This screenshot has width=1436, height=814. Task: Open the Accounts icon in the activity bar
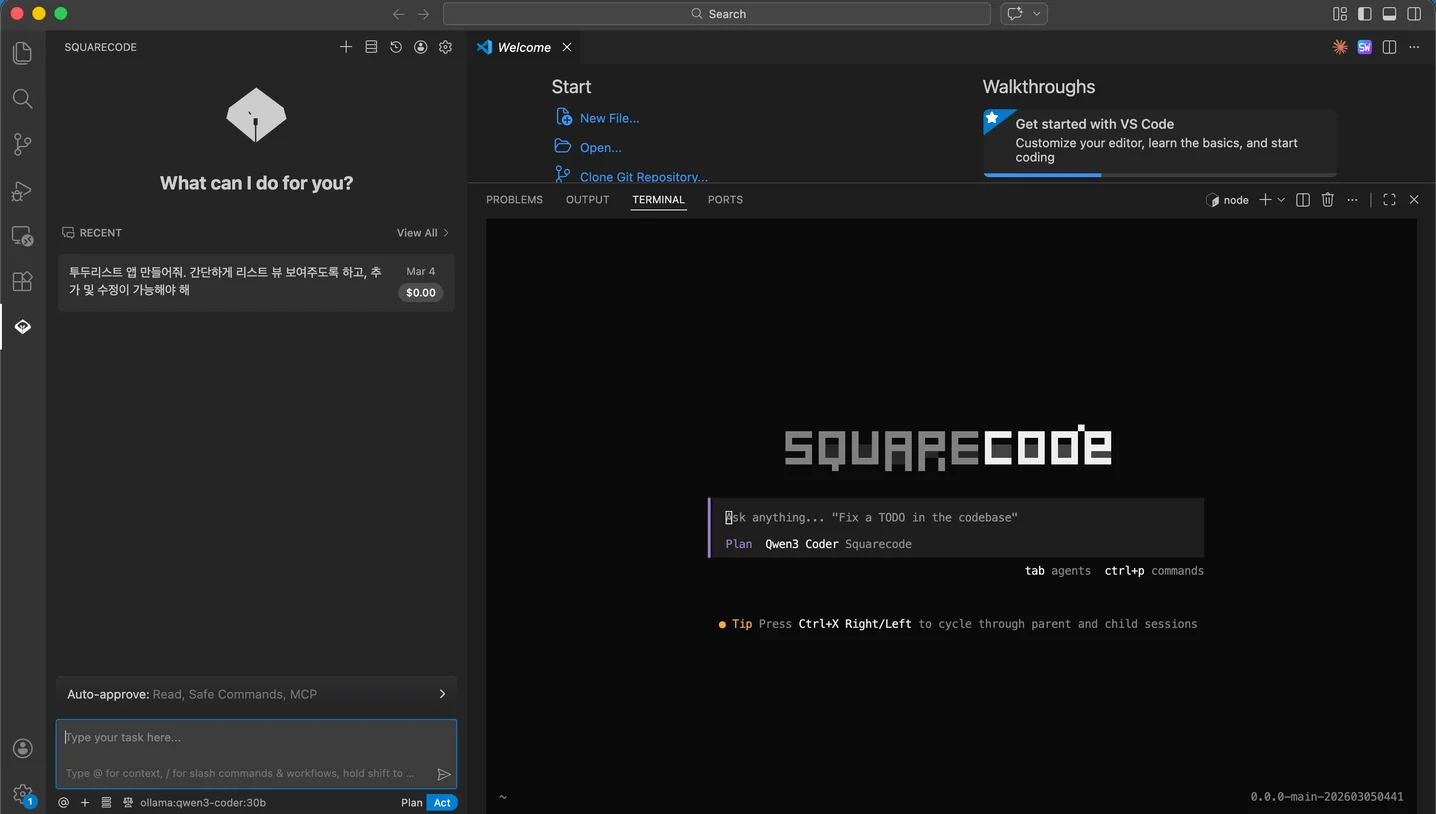22,749
